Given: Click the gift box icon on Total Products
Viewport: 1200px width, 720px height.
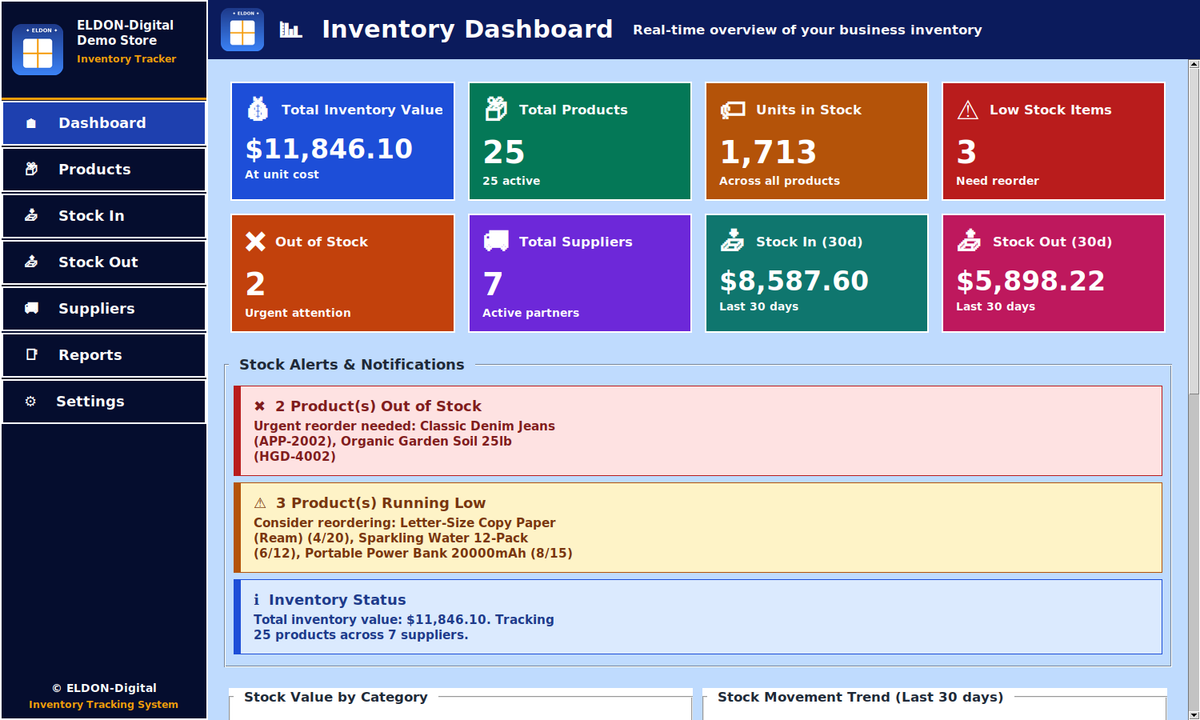Looking at the screenshot, I should 495,109.
